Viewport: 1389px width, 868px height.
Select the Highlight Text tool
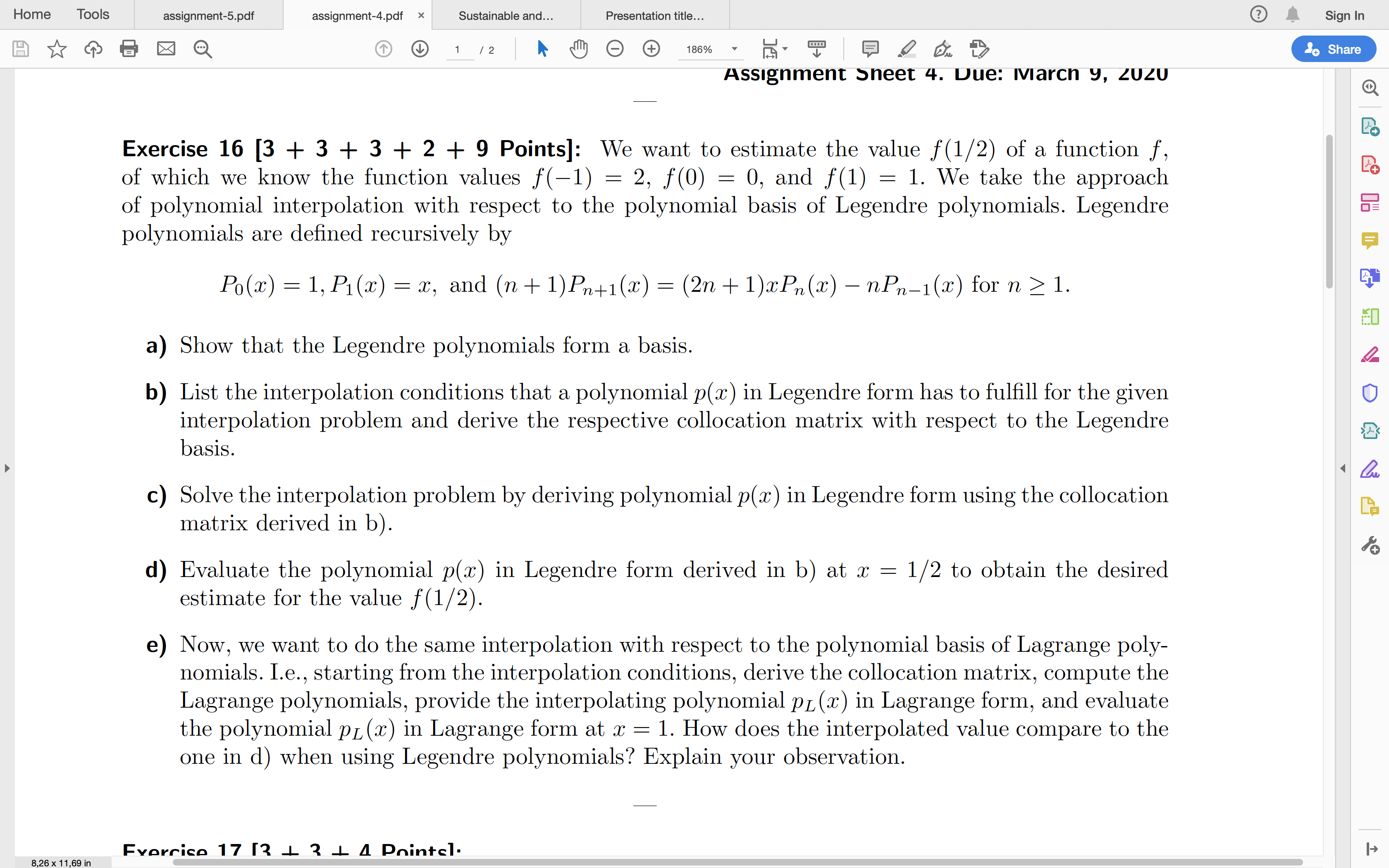[906, 49]
